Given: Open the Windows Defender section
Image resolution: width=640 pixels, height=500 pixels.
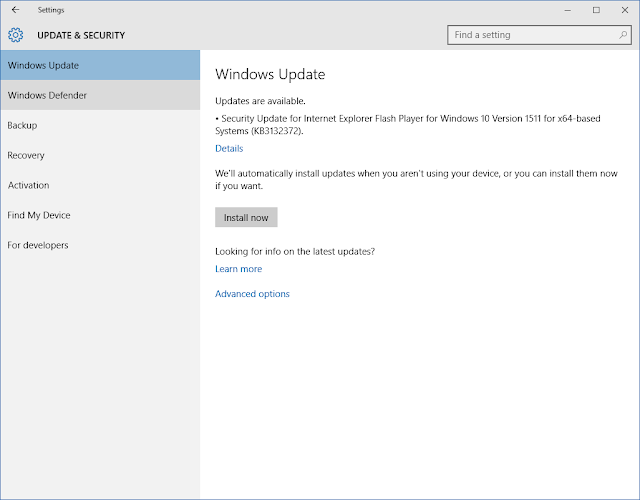Looking at the screenshot, I should point(100,95).
